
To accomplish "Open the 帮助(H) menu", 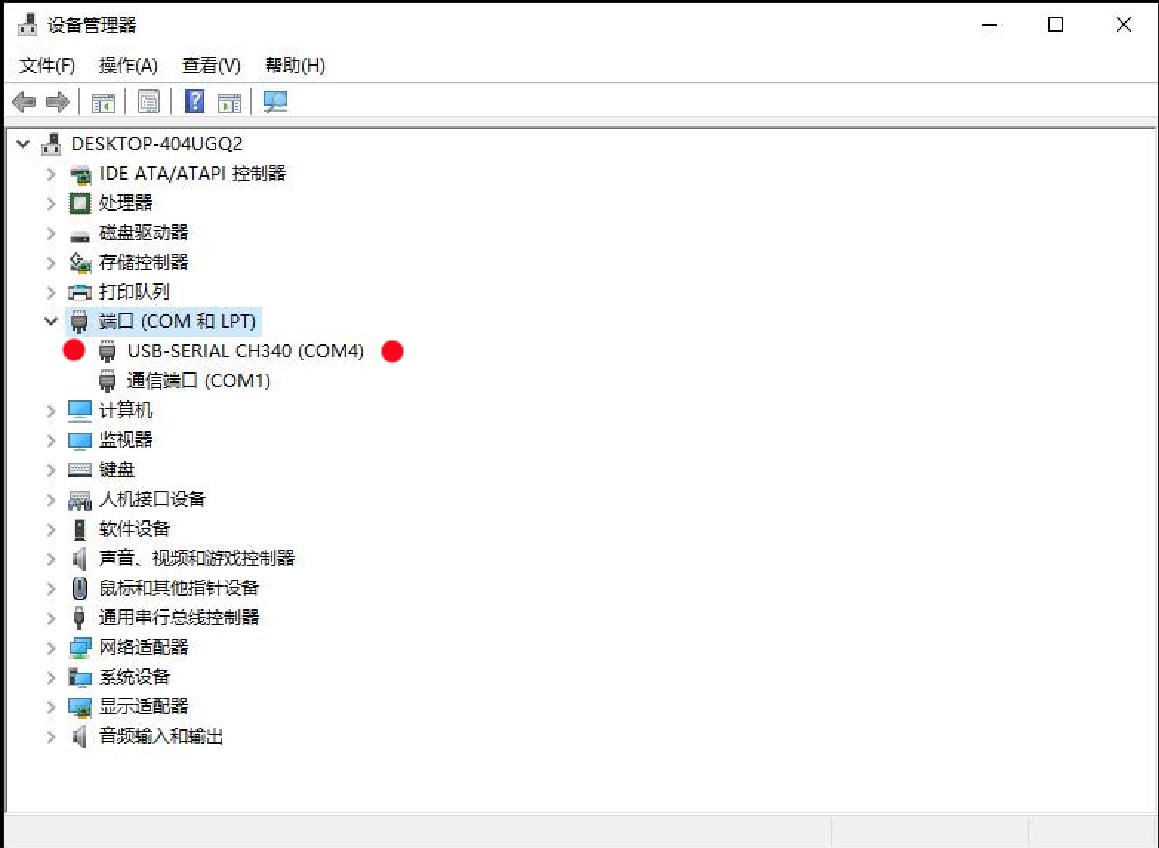I will [x=294, y=66].
